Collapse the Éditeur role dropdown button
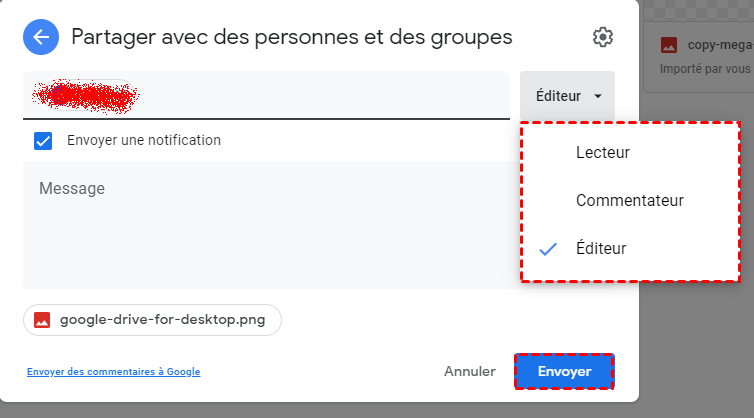754x418 pixels. [566, 97]
